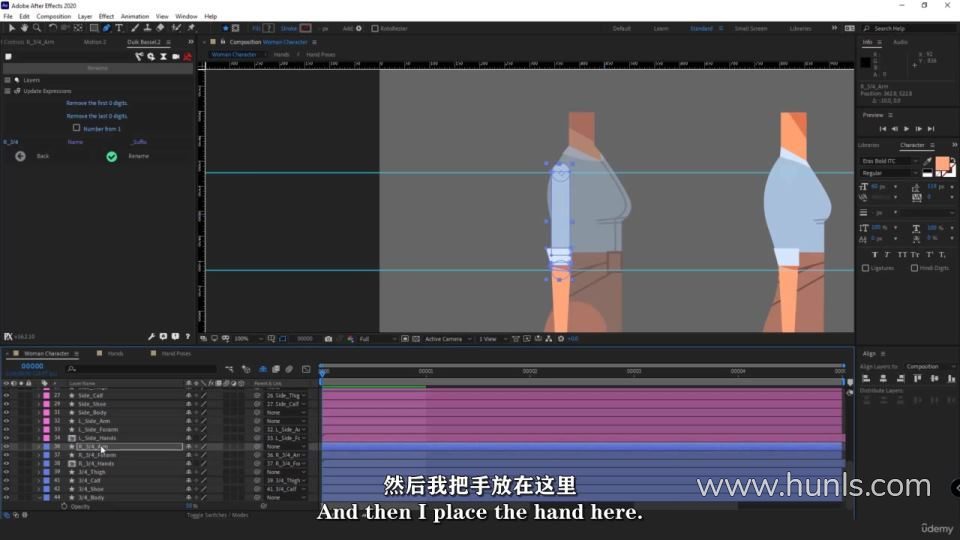Take a snapshot with the camera icon
960x540 pixels.
328,339
